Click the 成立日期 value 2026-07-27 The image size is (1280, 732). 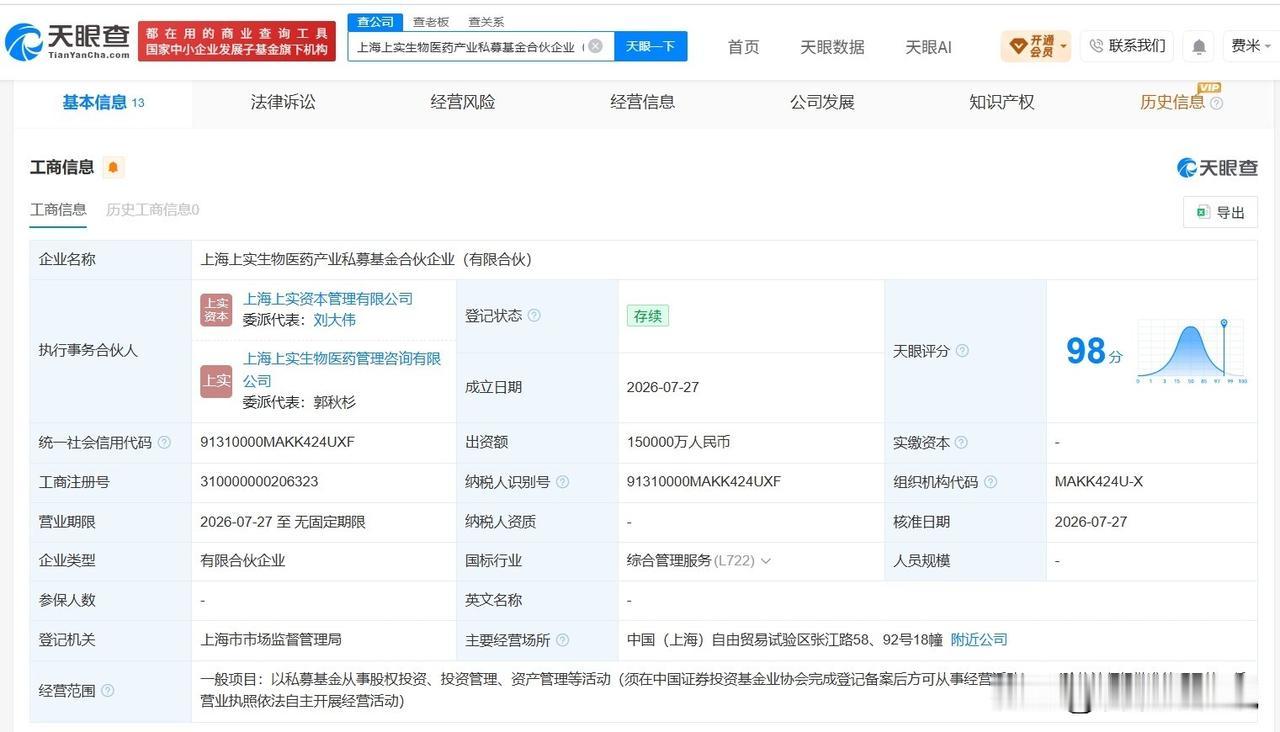coord(663,387)
